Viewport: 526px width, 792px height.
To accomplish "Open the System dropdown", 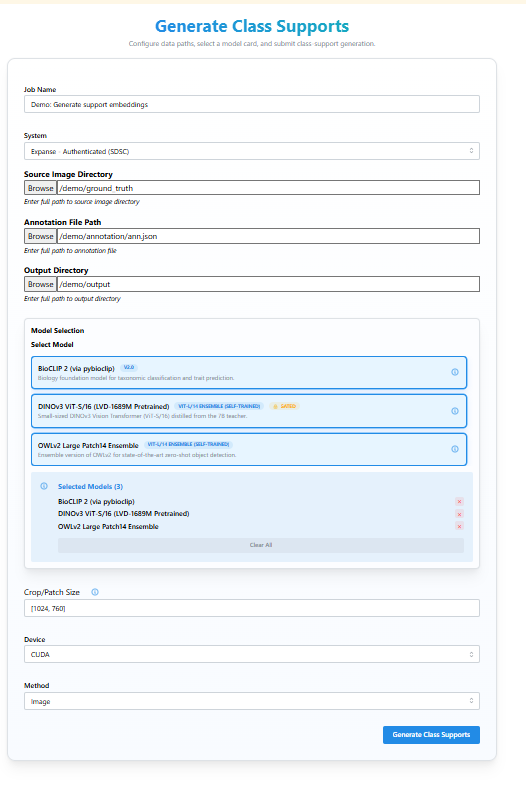I will click(x=252, y=151).
